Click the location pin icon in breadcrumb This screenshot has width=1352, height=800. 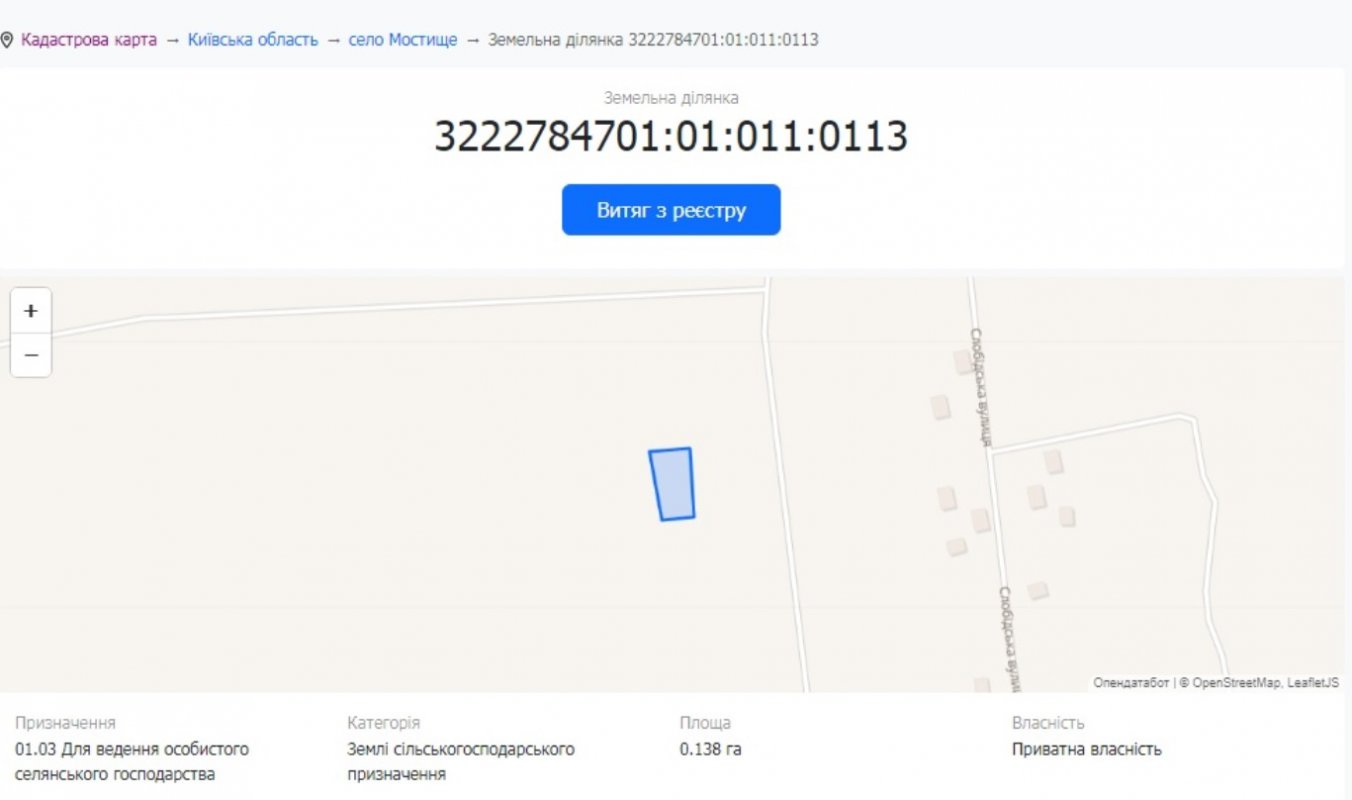pyautogui.click(x=8, y=41)
